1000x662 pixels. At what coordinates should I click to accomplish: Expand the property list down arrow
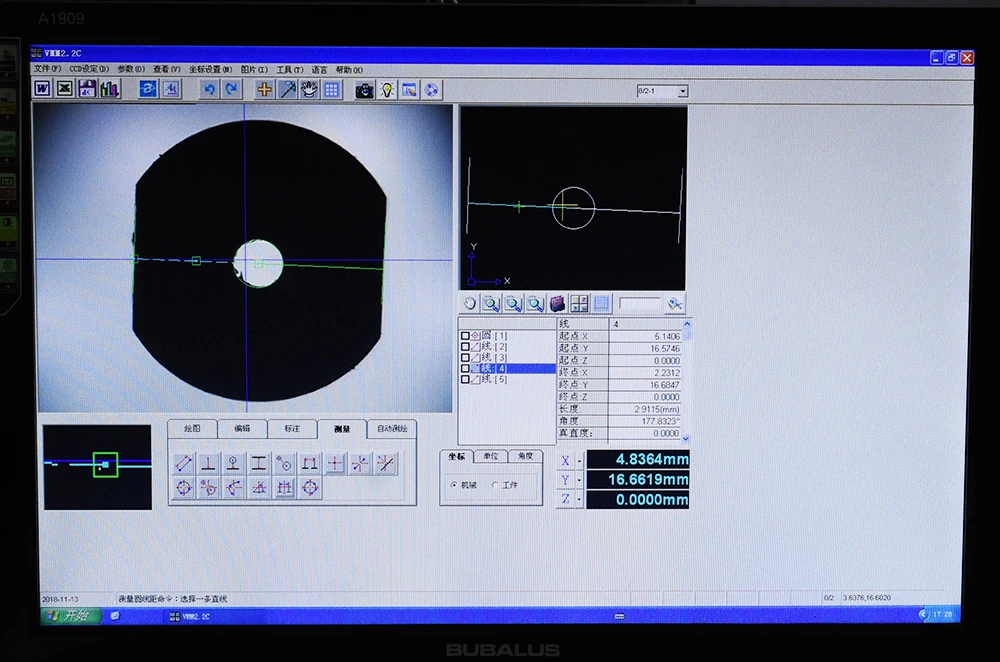coord(686,438)
